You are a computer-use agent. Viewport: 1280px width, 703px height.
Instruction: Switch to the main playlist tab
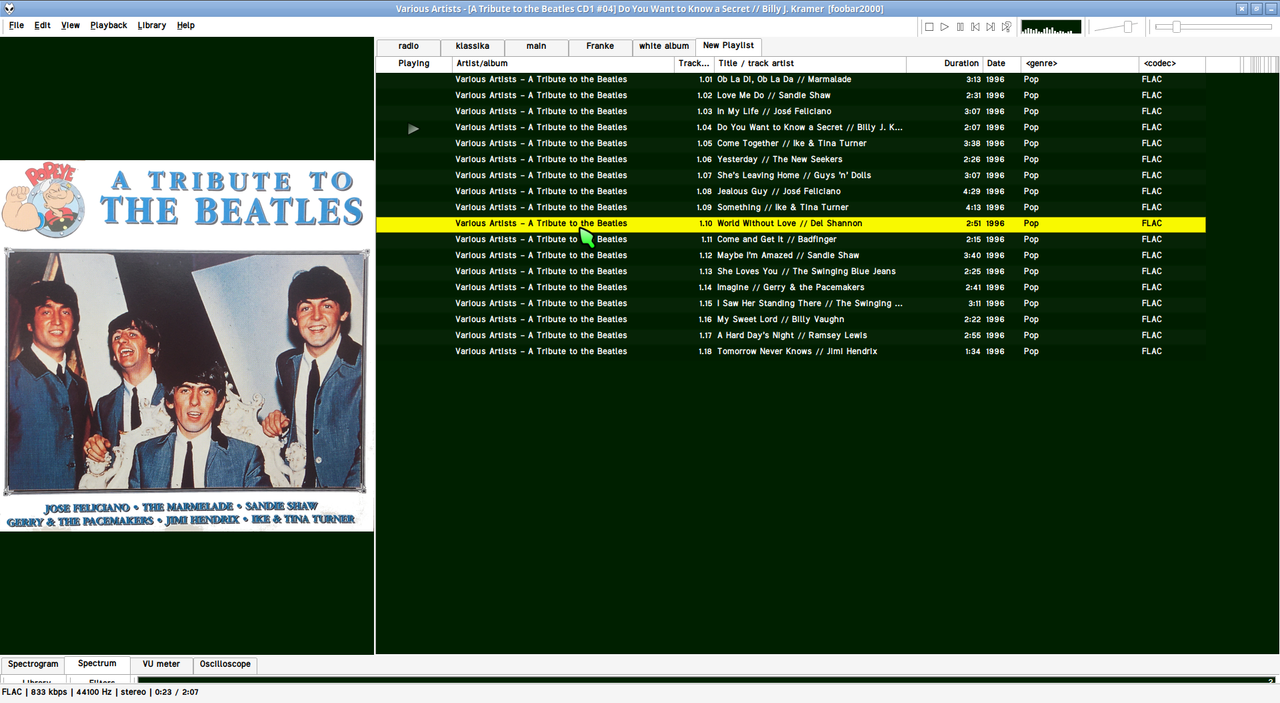tap(536, 46)
